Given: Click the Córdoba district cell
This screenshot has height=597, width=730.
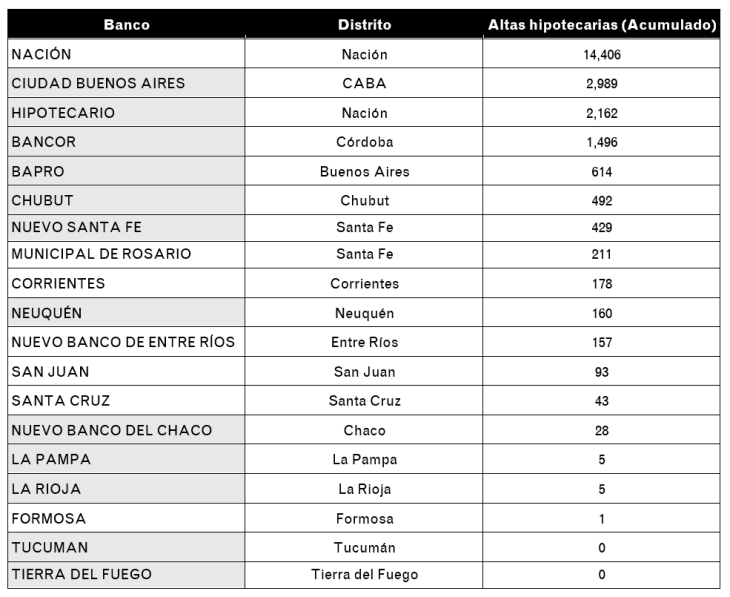Looking at the screenshot, I should [364, 142].
